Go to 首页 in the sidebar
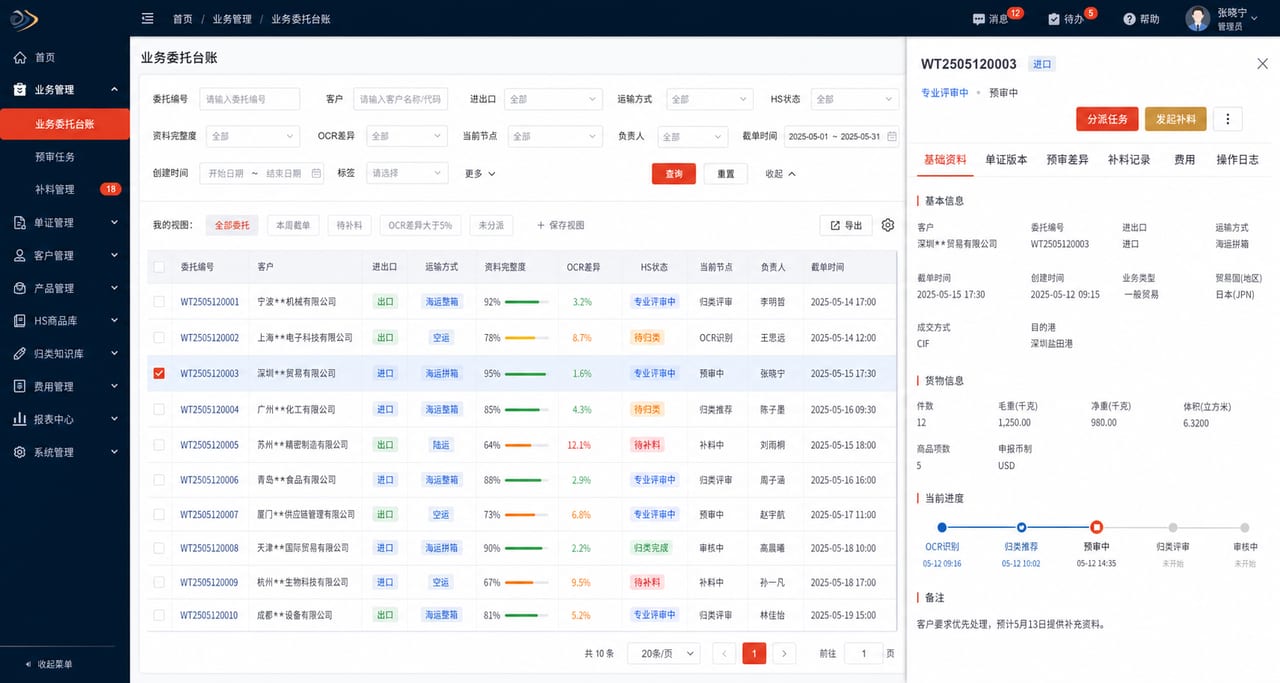 click(x=45, y=58)
